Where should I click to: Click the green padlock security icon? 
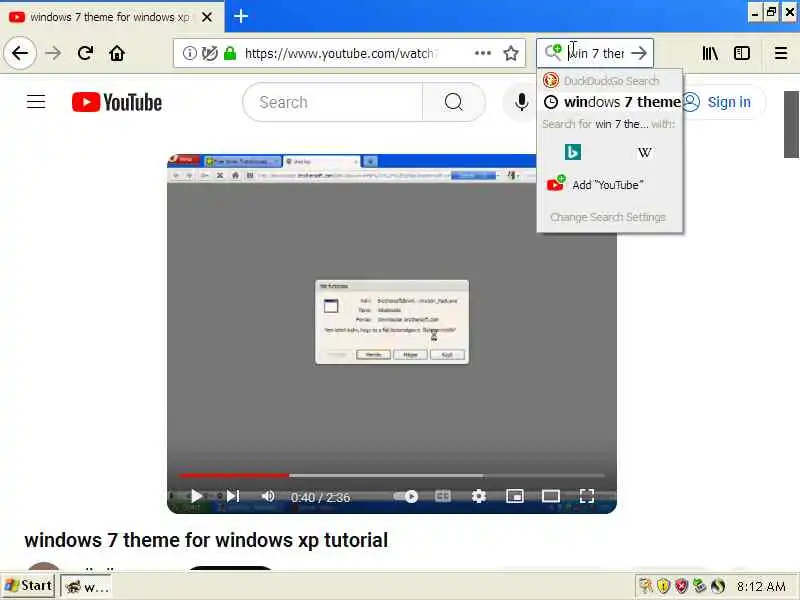tap(230, 53)
